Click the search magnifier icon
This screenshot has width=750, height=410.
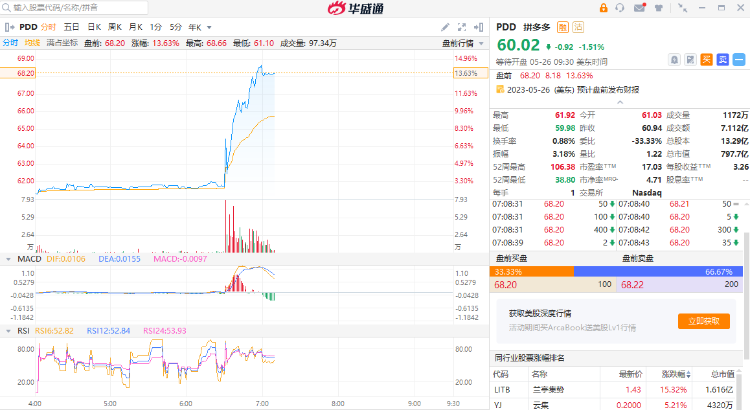[6, 8]
